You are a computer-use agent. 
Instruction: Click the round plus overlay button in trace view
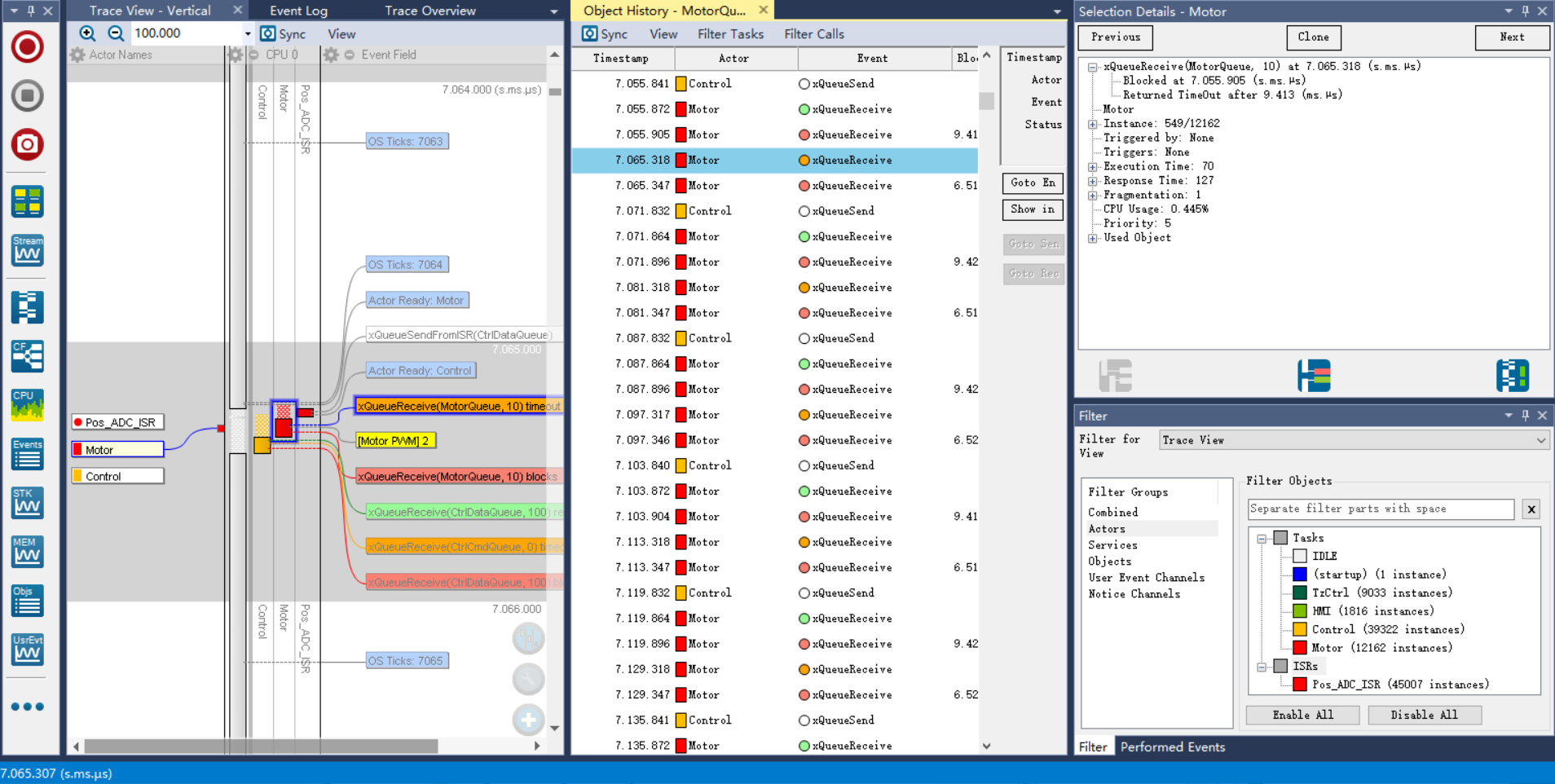coord(528,720)
